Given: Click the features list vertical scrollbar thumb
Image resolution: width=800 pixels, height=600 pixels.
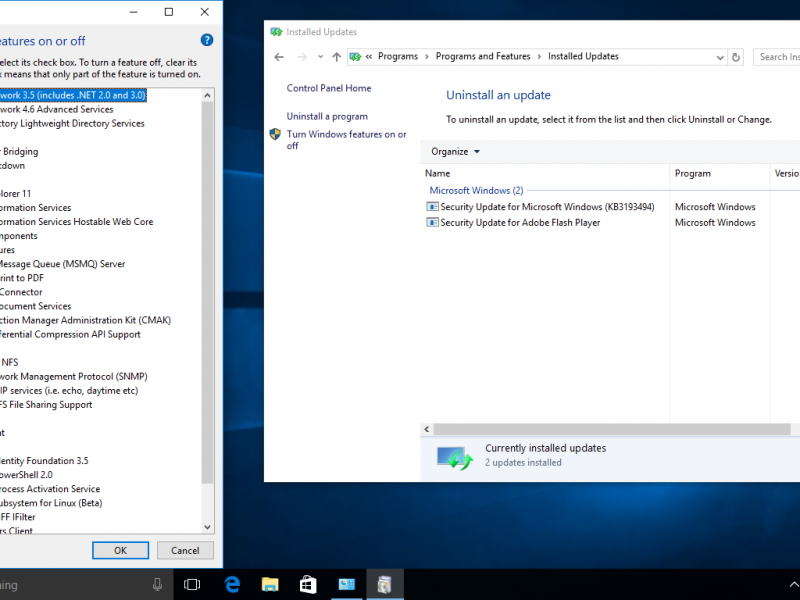Looking at the screenshot, I should [207, 292].
